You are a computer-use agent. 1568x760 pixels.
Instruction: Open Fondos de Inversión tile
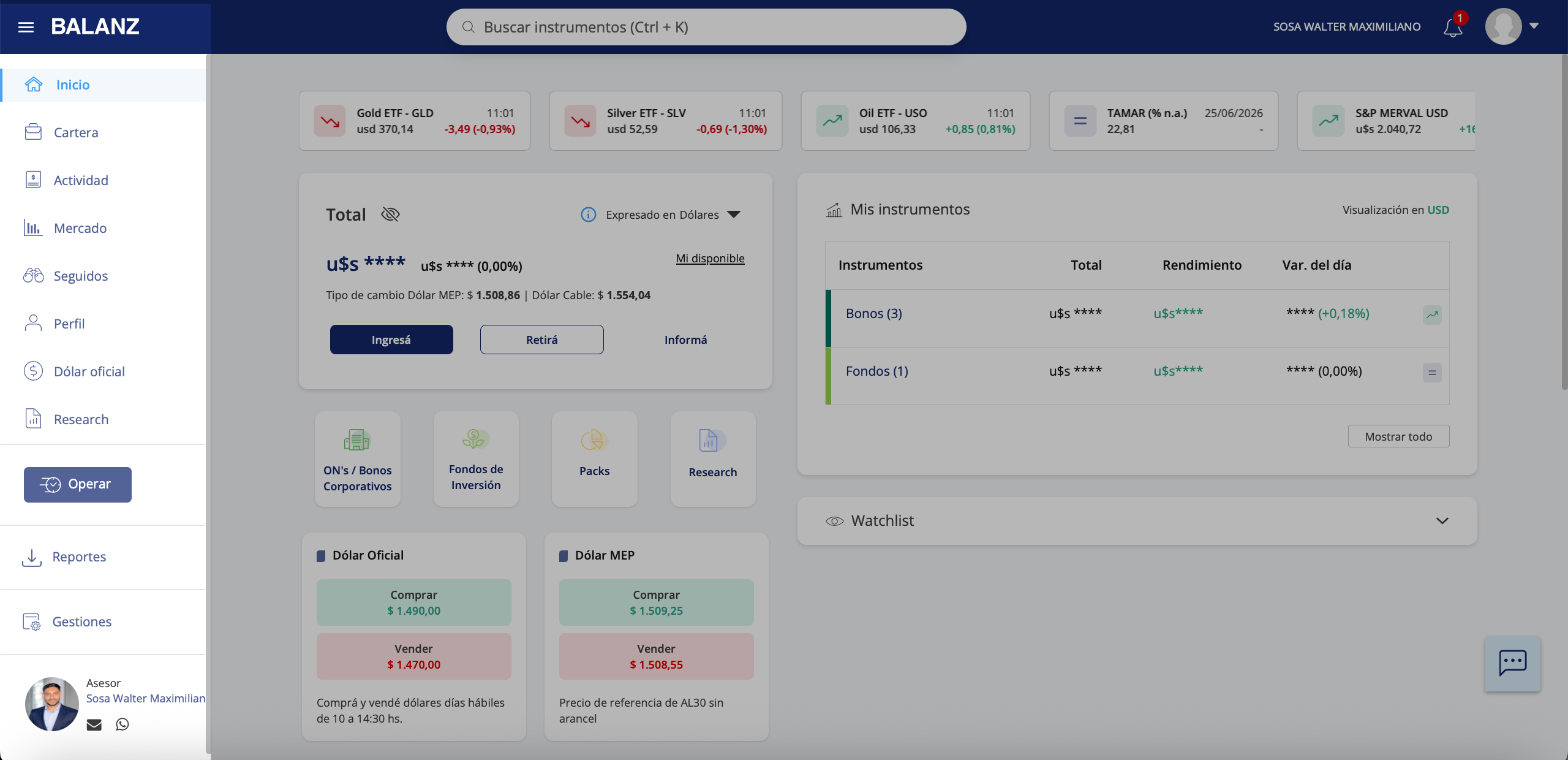pos(476,458)
